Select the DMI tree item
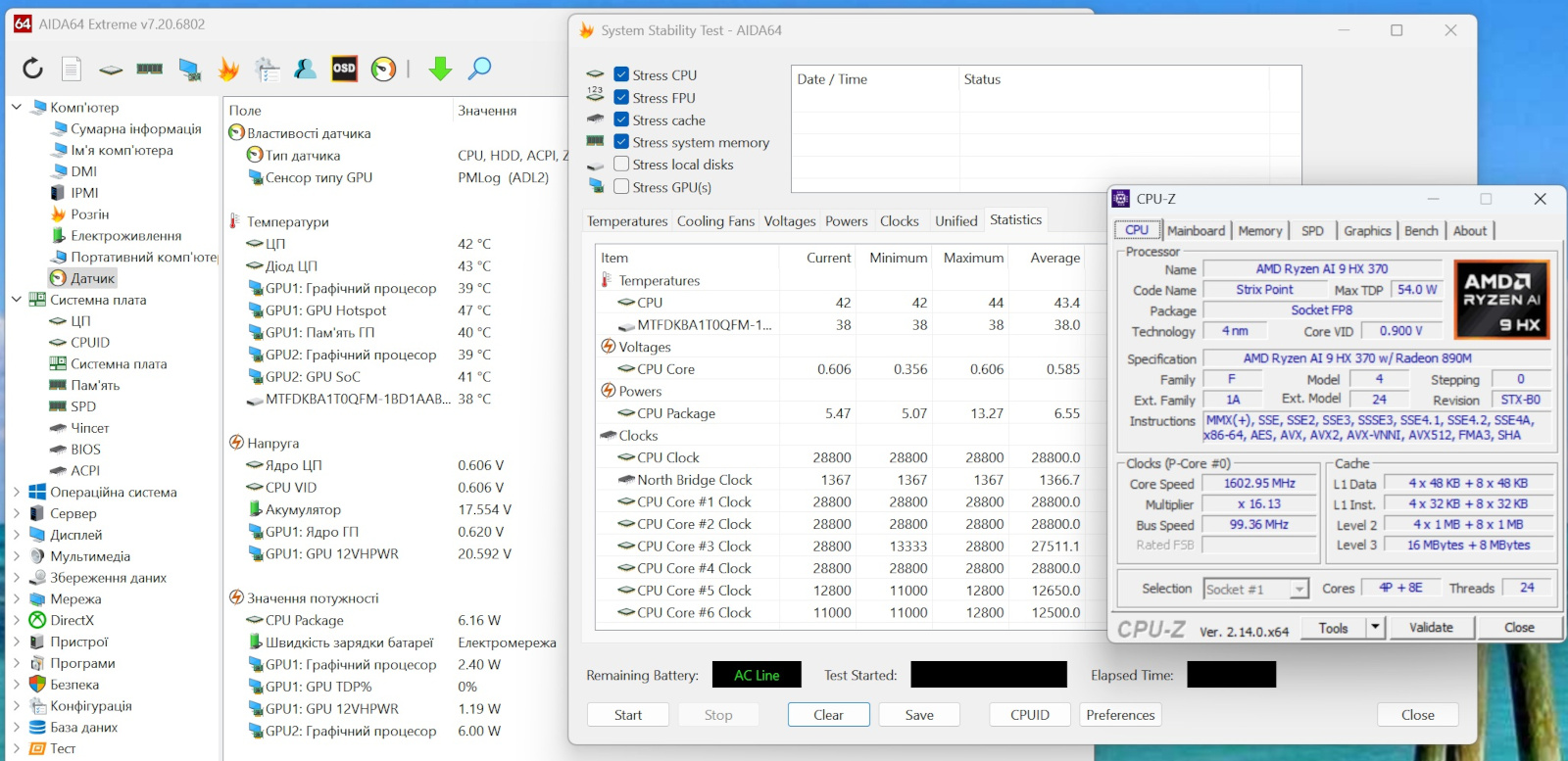 pos(73,171)
